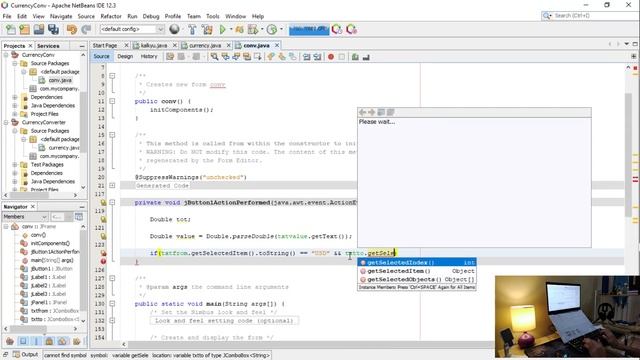Click the Open Project toolbar icon
The image size is (640, 360).
pos(39,29)
